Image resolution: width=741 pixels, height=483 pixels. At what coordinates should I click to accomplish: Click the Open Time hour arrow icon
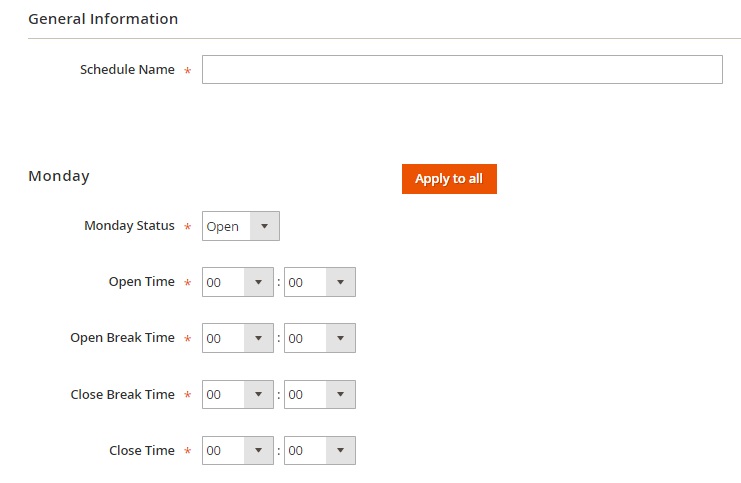[258, 282]
